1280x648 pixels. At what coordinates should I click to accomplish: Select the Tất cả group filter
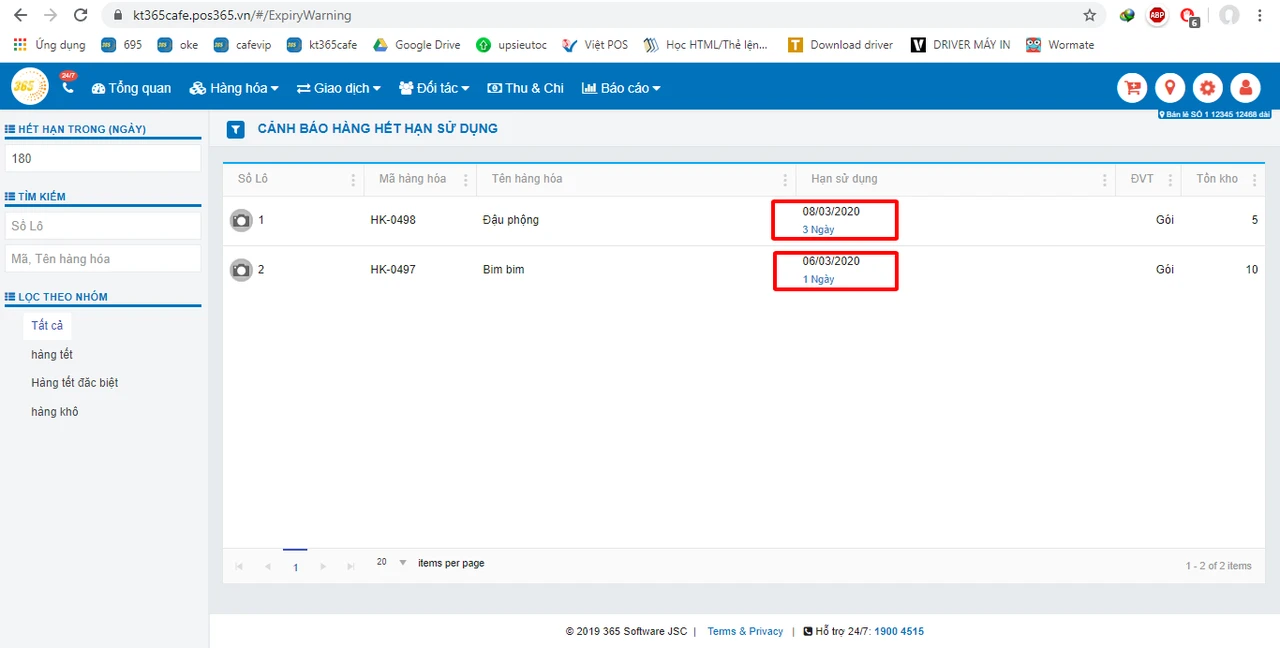click(47, 326)
